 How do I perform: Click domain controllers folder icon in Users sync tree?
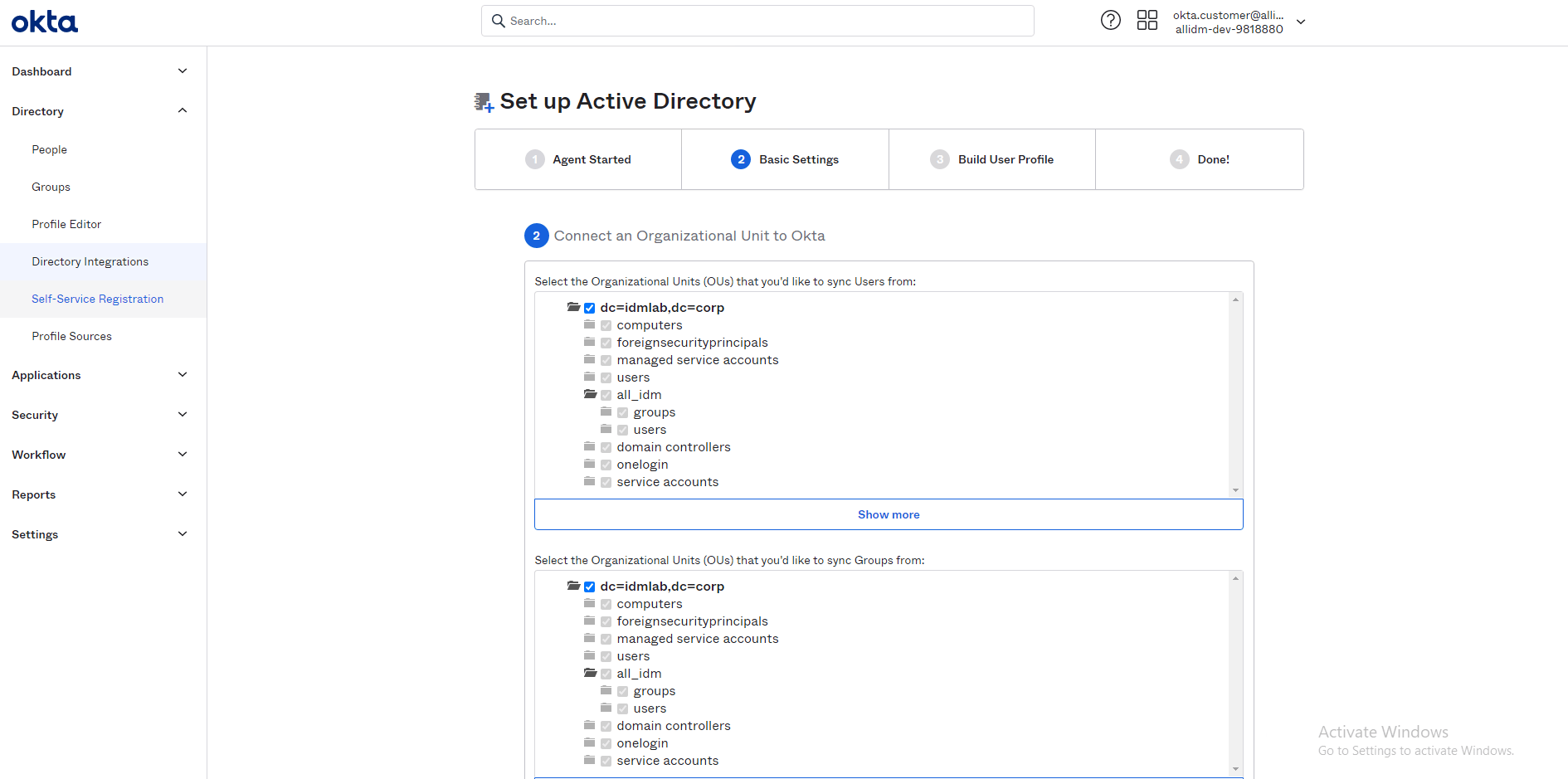click(x=589, y=446)
